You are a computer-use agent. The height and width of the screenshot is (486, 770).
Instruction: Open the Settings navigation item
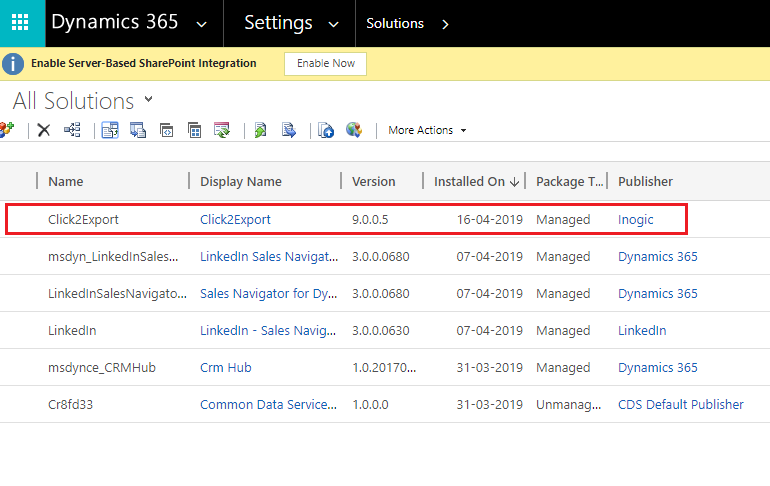pos(278,23)
